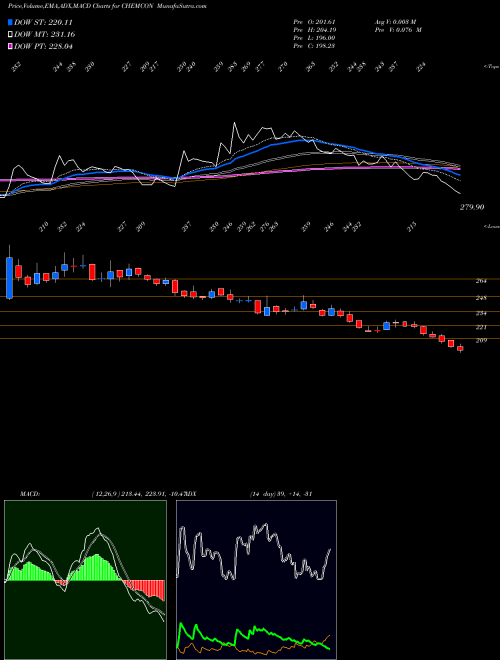
Task: Click the 'Pre O: 201.61' value
Action: click(x=314, y=21)
